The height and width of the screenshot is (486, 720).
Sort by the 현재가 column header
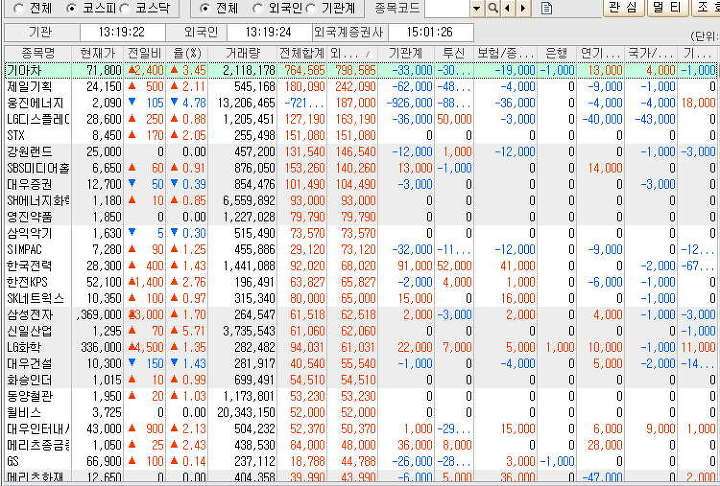click(97, 53)
